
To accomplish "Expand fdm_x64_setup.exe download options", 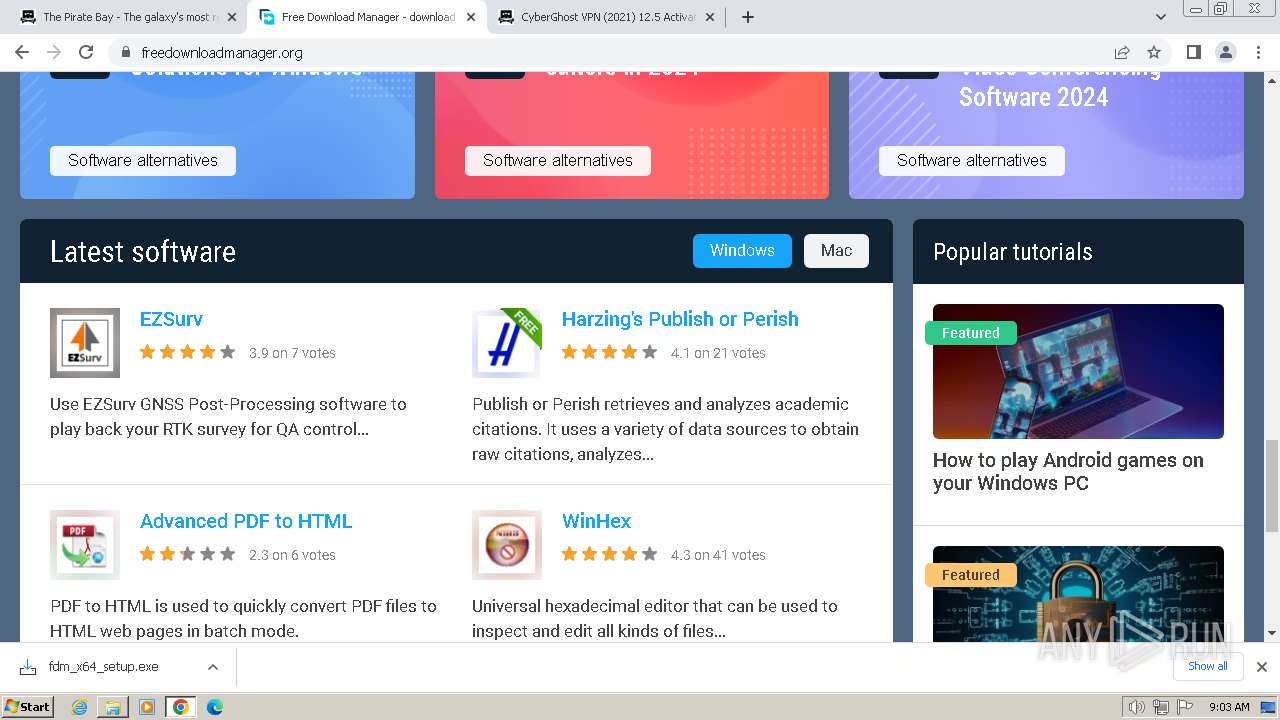I will [212, 666].
